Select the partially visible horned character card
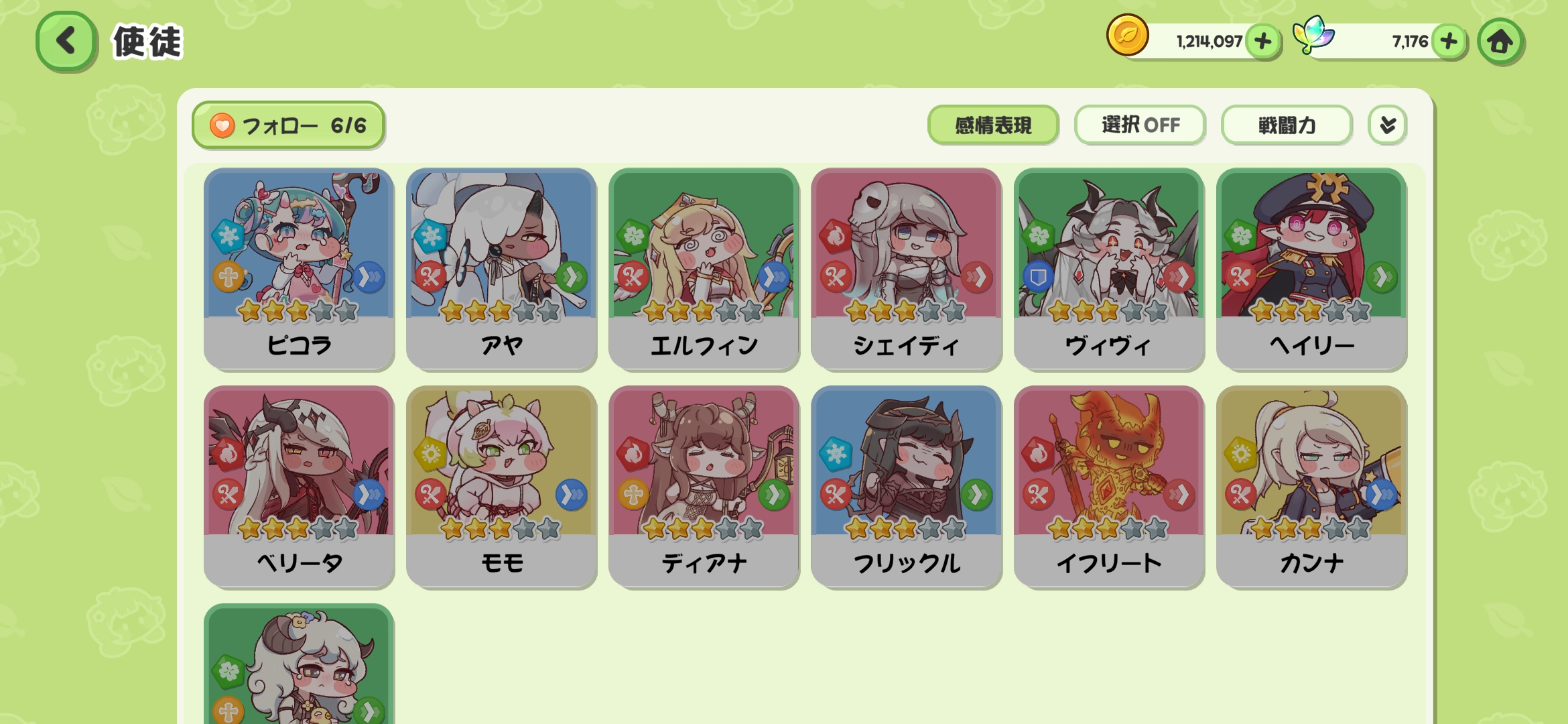 pos(299,664)
